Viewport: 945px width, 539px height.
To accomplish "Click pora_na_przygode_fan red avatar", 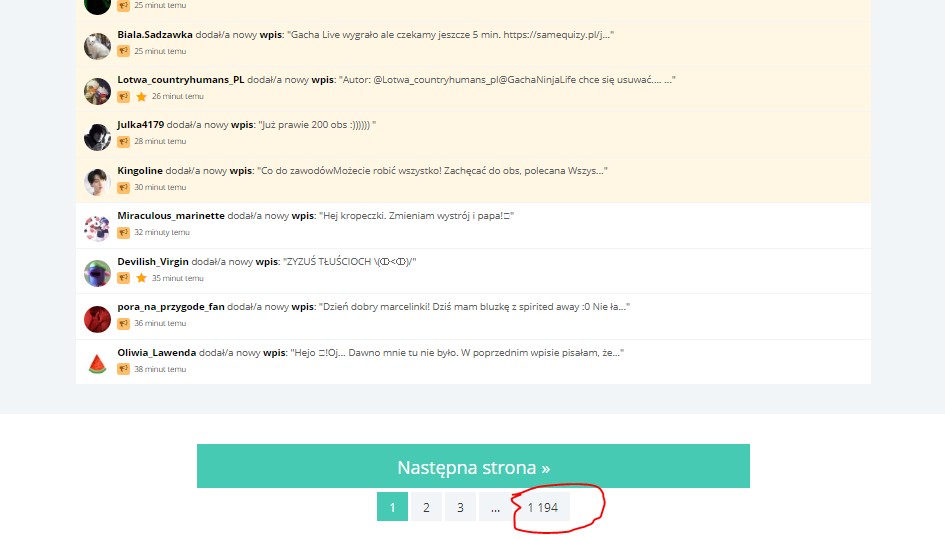I will [97, 319].
